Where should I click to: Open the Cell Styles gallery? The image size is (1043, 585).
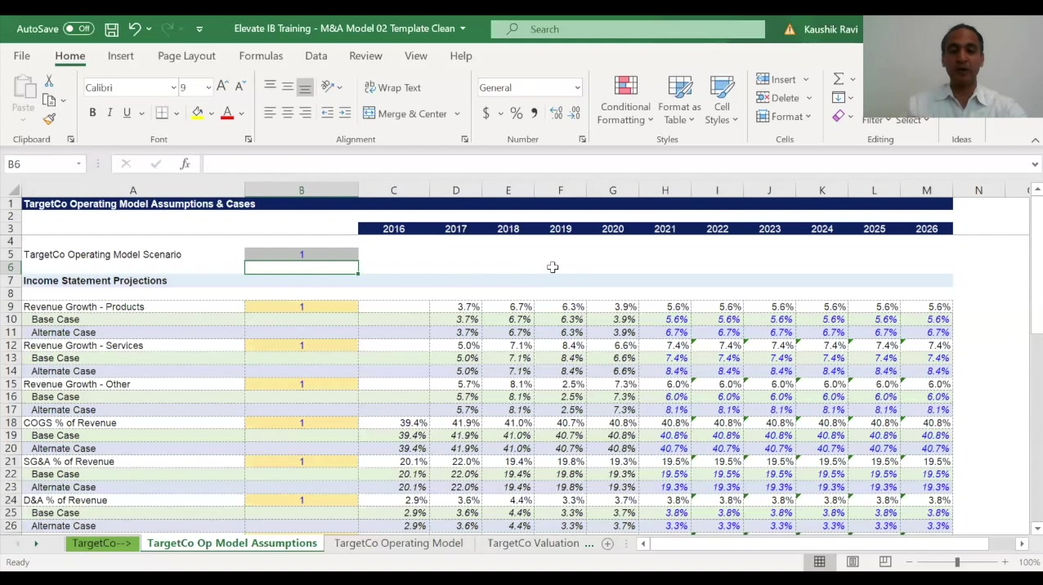click(x=723, y=98)
